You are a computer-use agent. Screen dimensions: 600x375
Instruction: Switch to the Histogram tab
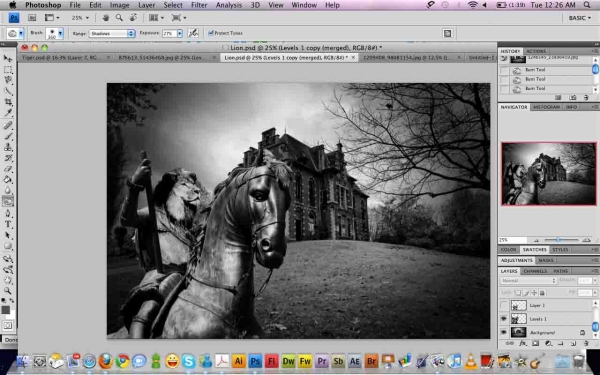[x=546, y=107]
